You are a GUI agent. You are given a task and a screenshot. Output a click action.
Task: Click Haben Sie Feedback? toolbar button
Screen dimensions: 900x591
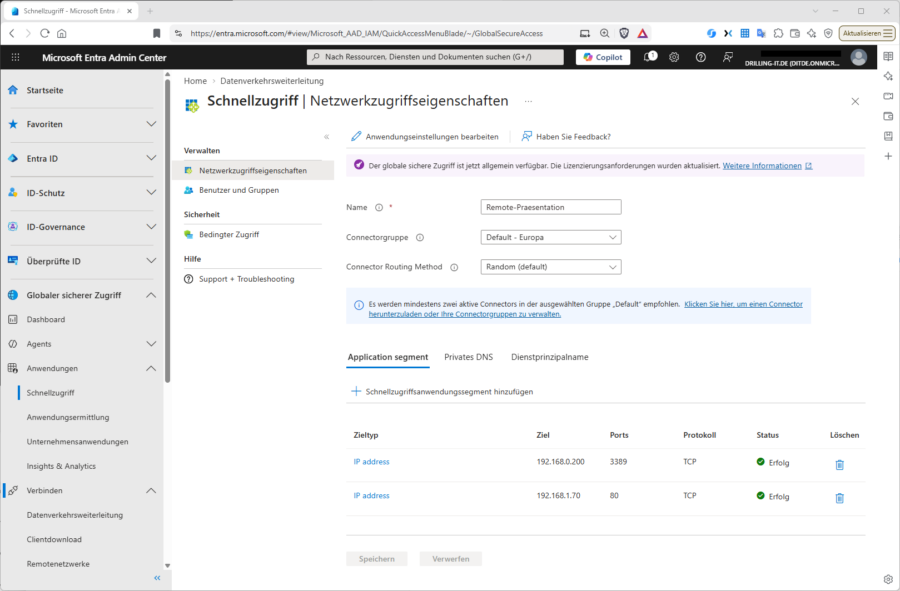(566, 137)
